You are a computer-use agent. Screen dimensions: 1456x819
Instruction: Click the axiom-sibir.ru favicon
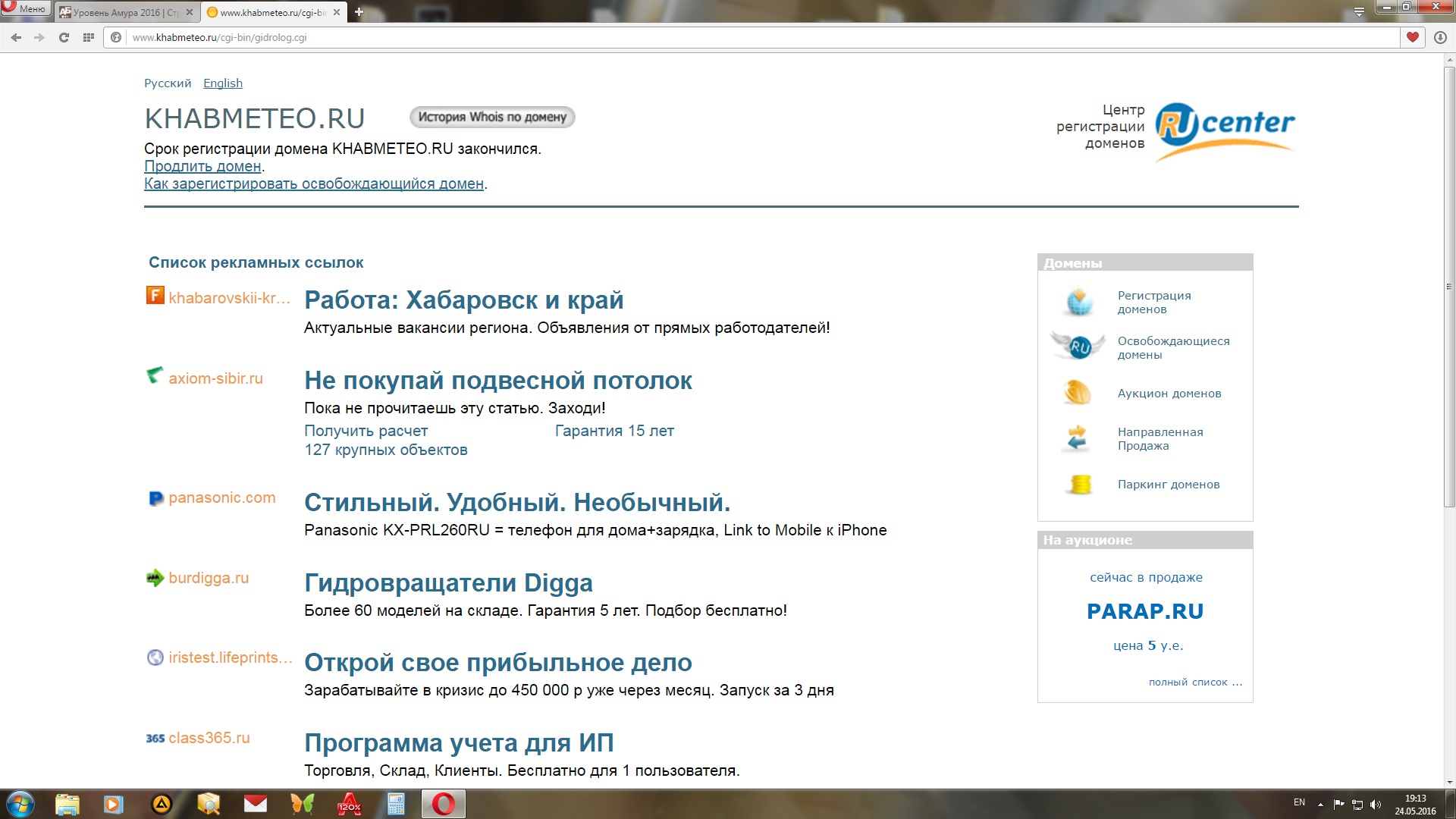tap(155, 375)
